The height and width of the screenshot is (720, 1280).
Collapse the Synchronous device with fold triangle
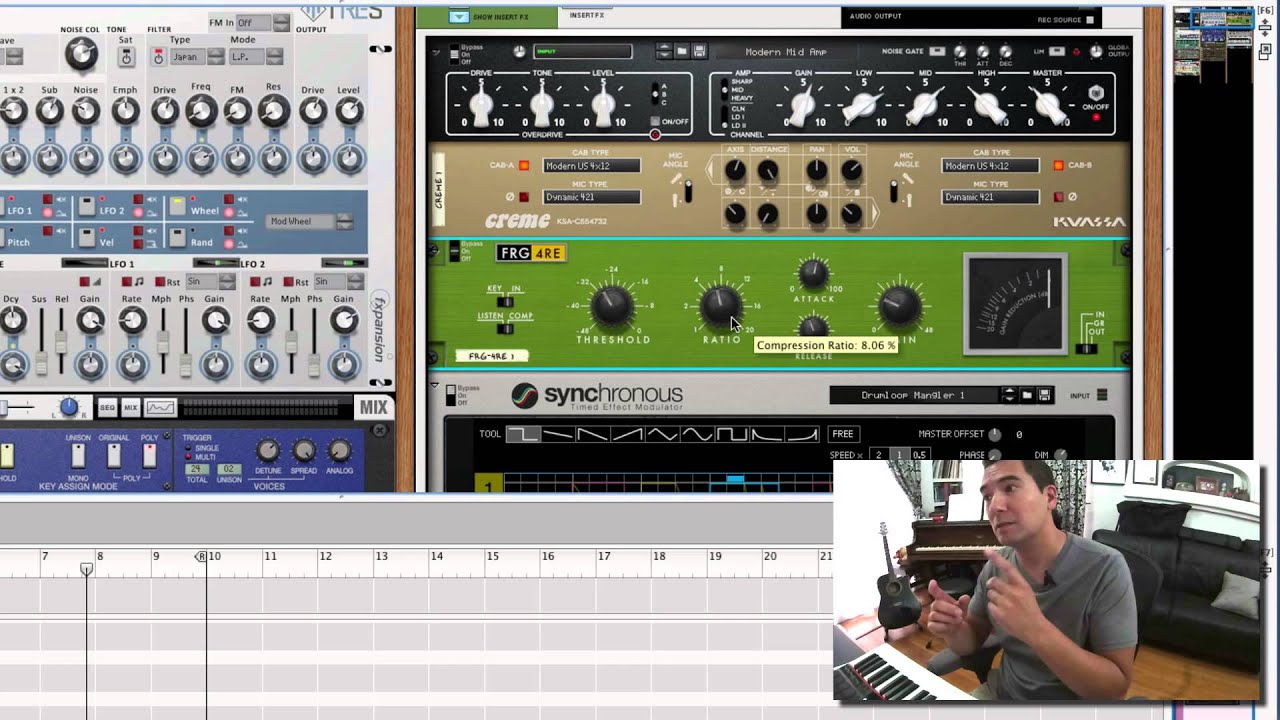[434, 386]
